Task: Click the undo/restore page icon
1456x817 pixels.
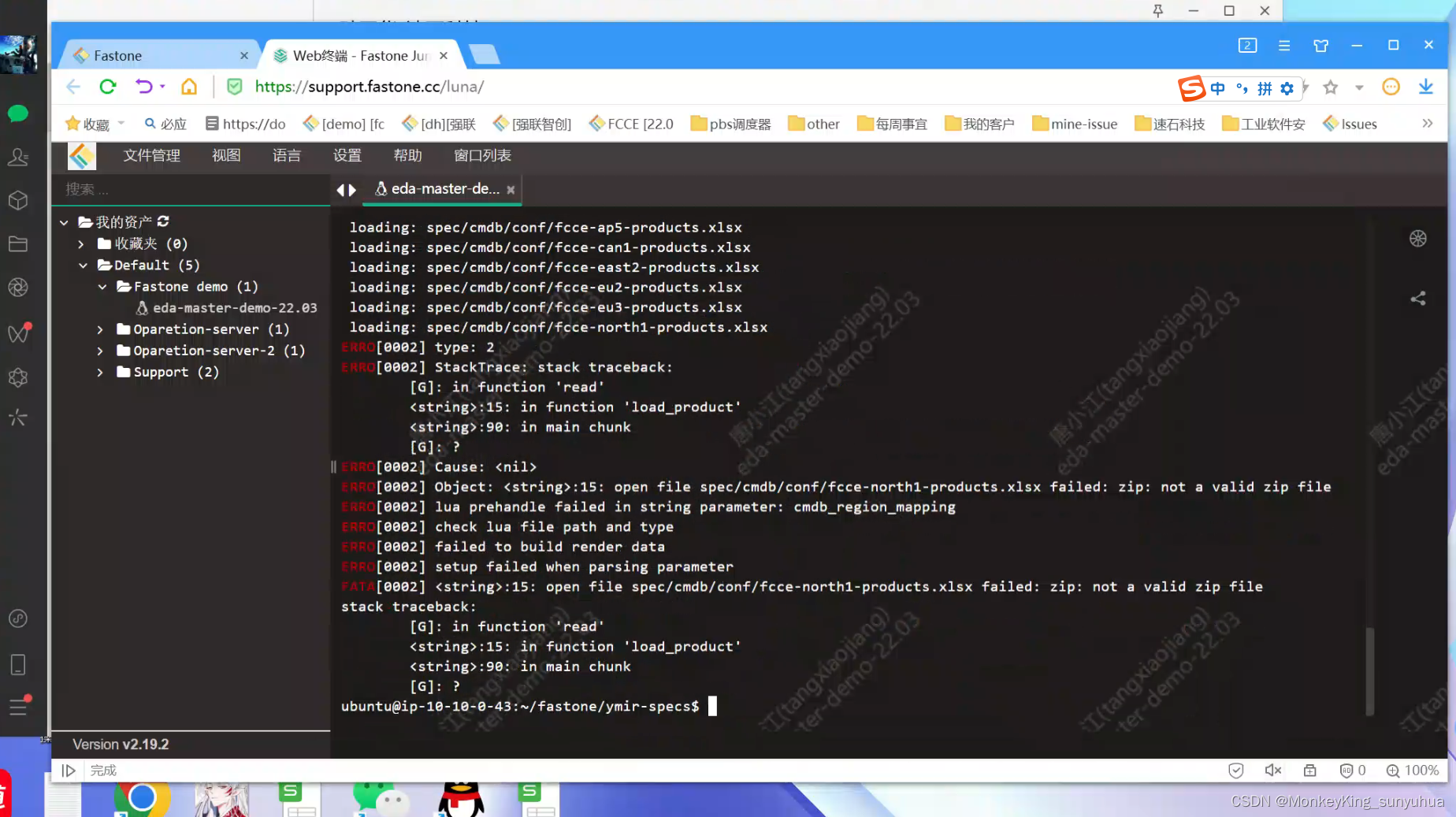Action: (x=143, y=87)
